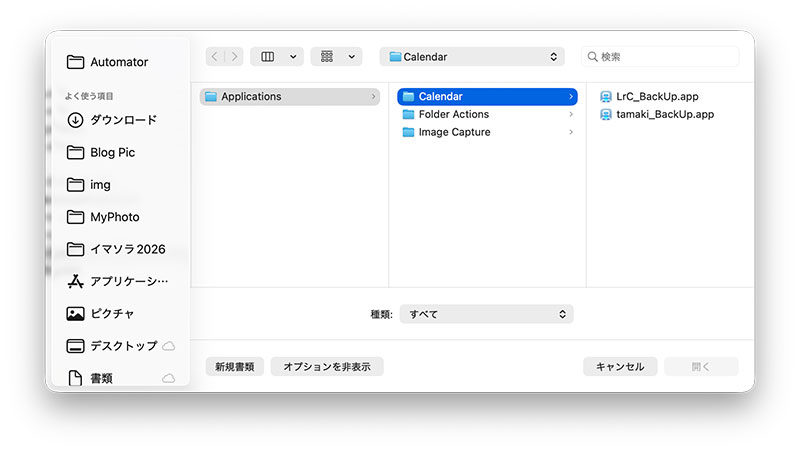Select the img sidebar folder
Screen dimensions: 800x452
[x=100, y=185]
